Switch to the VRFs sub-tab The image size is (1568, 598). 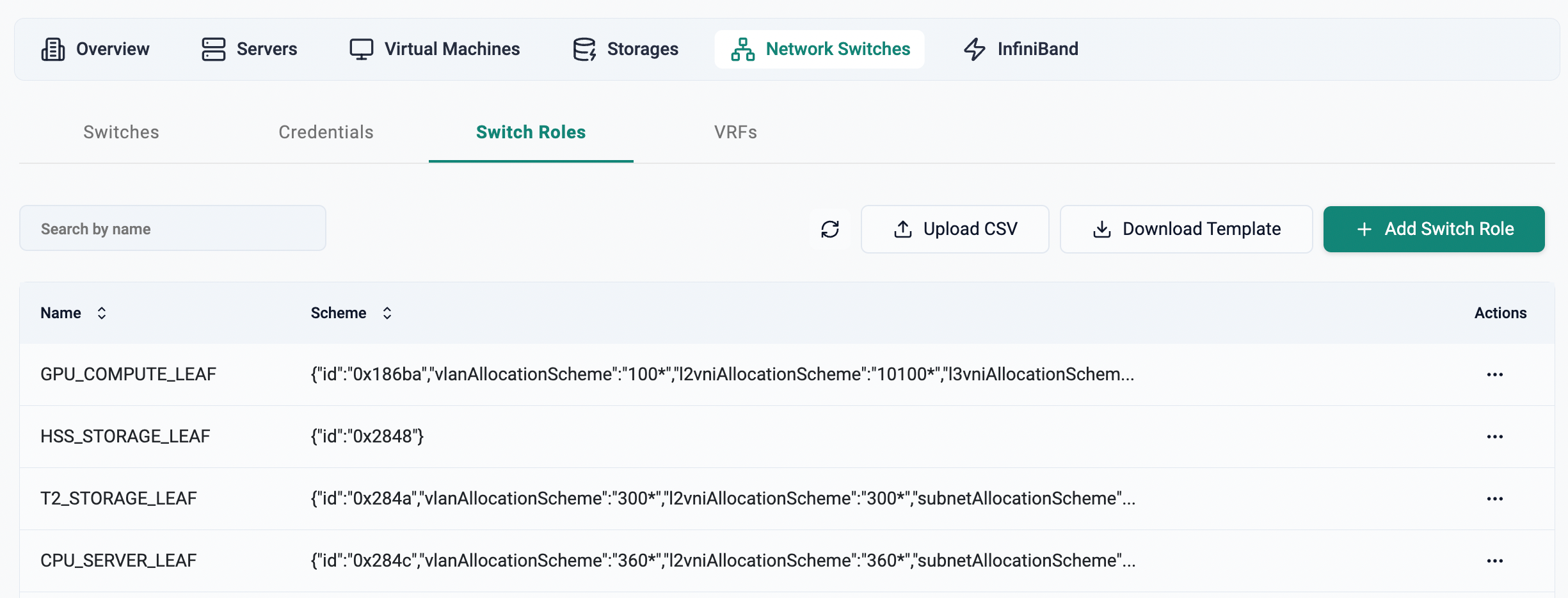(x=735, y=133)
